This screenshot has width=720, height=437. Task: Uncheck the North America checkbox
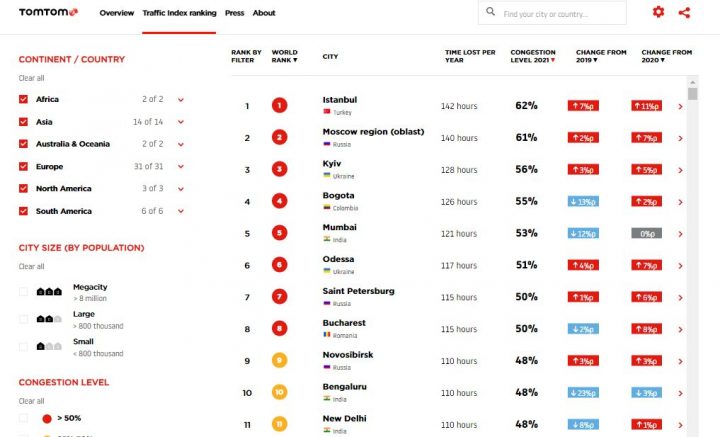(x=23, y=188)
